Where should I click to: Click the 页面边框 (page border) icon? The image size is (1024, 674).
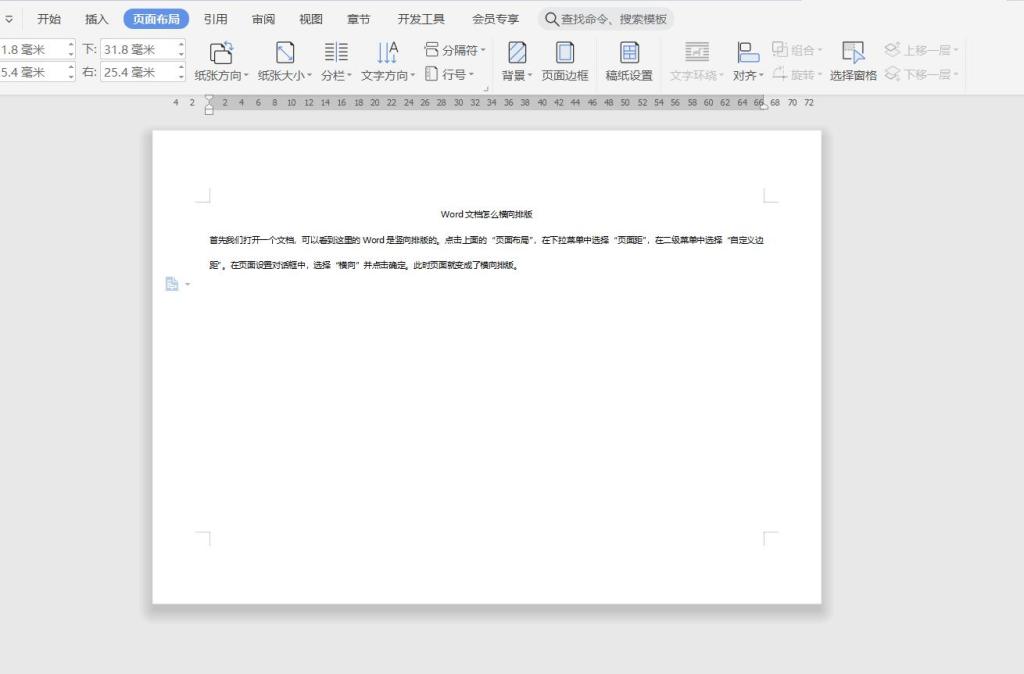tap(565, 53)
